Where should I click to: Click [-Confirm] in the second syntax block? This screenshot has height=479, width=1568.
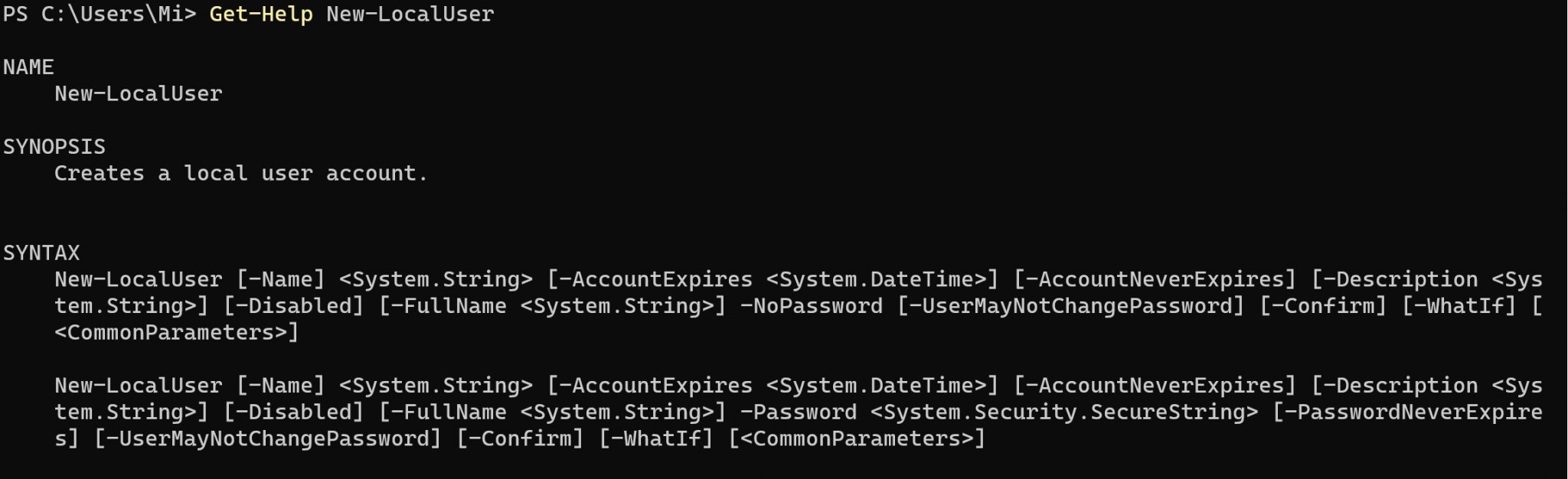(520, 439)
